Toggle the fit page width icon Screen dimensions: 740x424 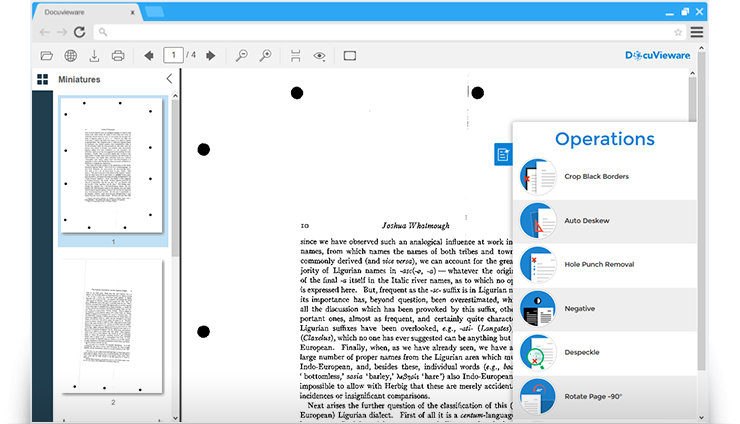pyautogui.click(x=296, y=56)
